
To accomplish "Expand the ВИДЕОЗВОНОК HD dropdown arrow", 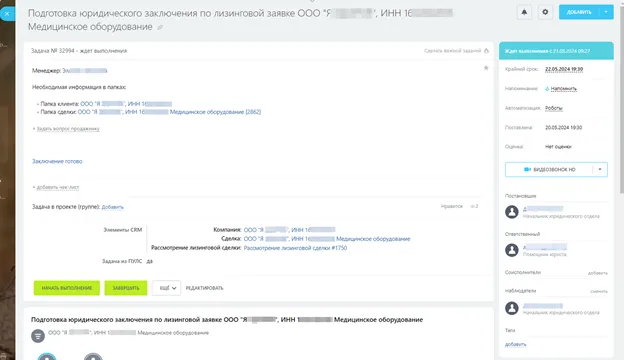I will 600,169.
